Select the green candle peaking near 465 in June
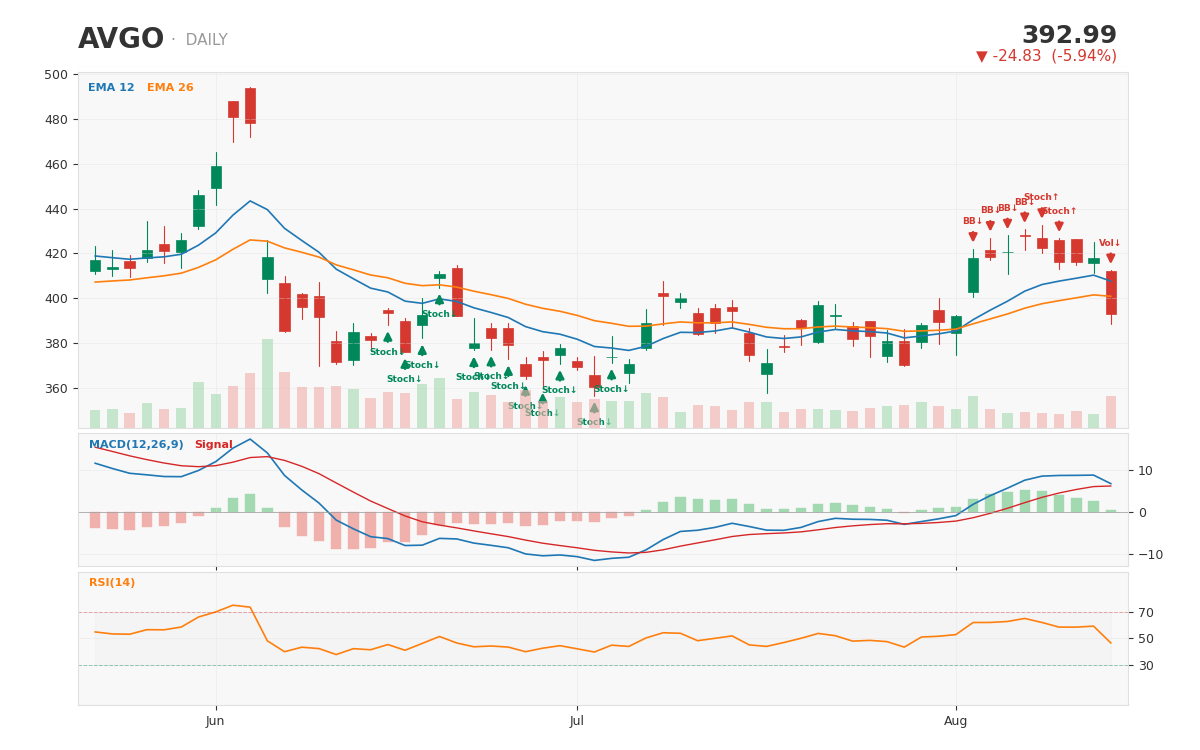The image size is (1200, 750). [216, 177]
